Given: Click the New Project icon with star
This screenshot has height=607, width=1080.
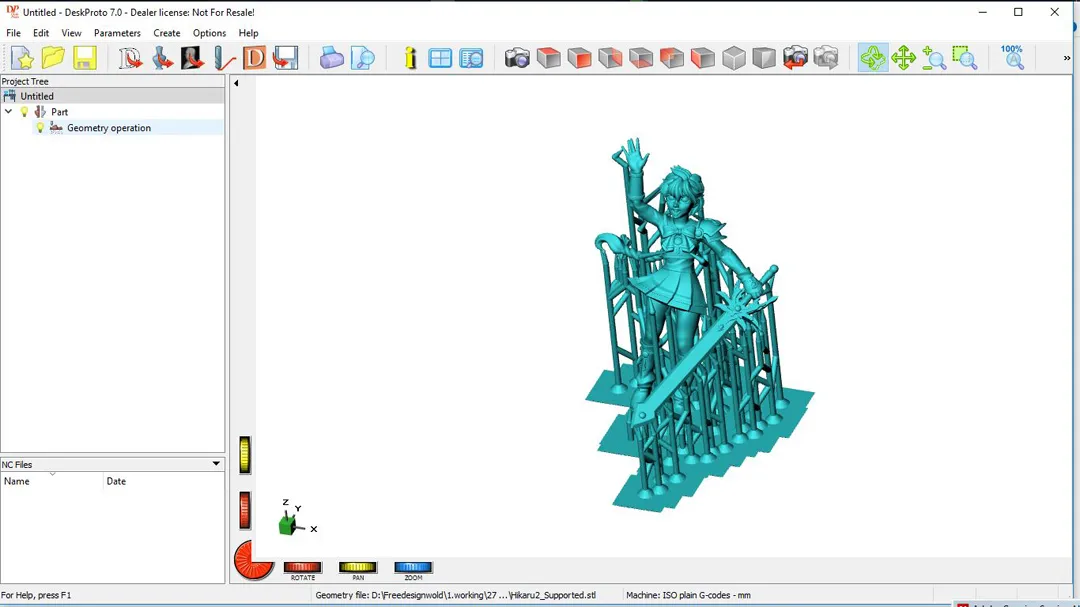Looking at the screenshot, I should tap(22, 58).
